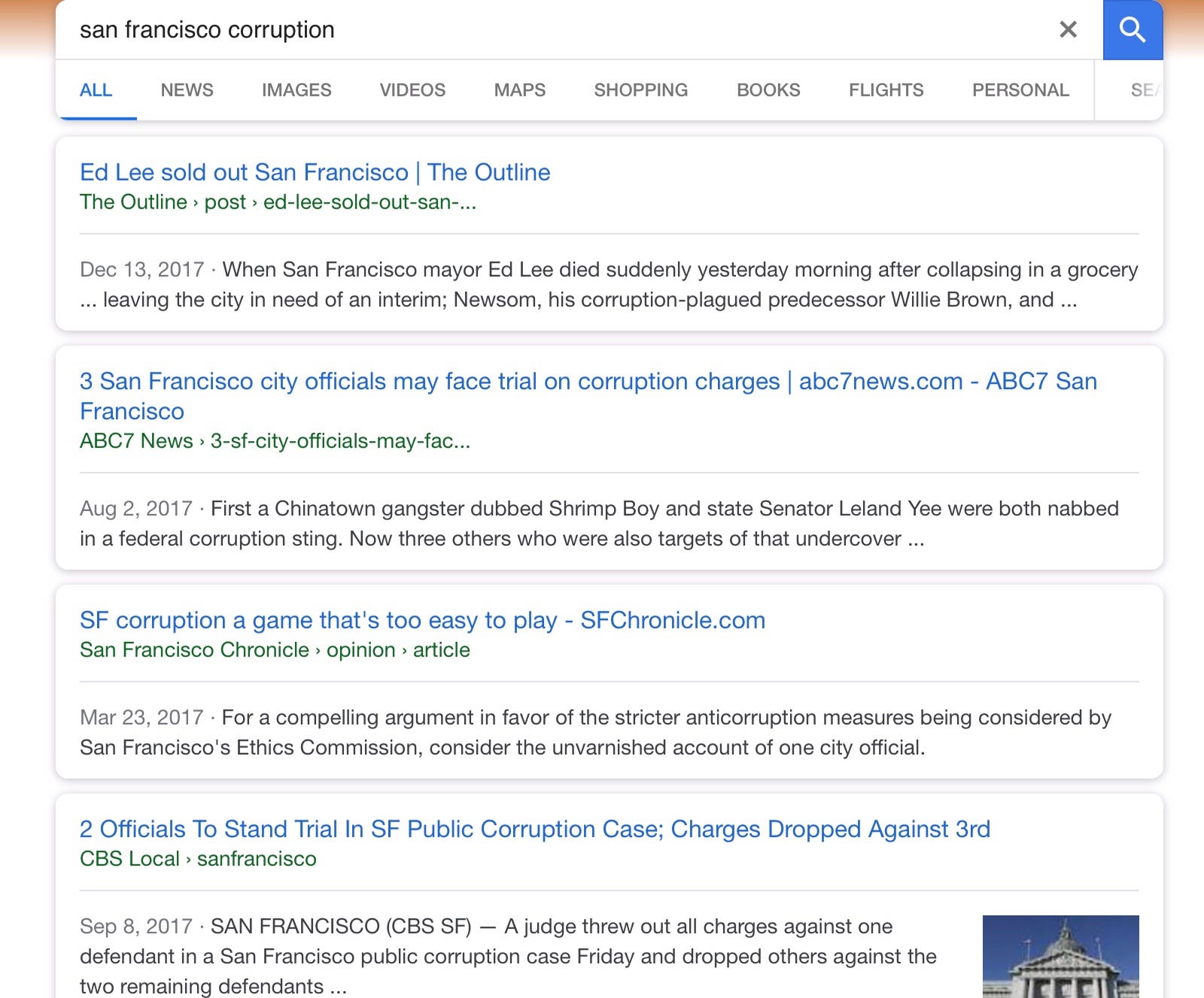Open 'SF corruption a game' SFChronicle result
The height and width of the screenshot is (998, 1204).
pyautogui.click(x=422, y=620)
